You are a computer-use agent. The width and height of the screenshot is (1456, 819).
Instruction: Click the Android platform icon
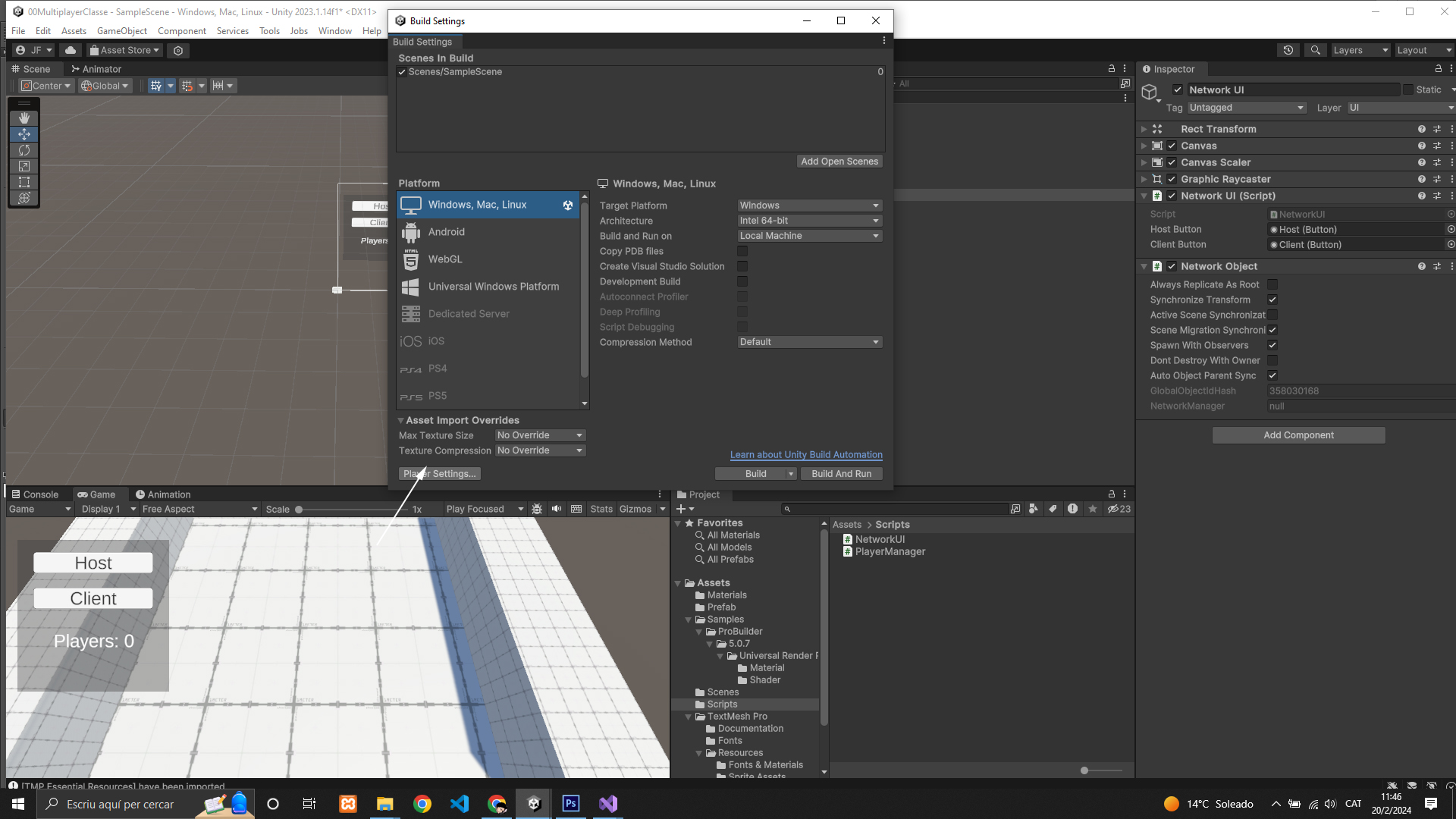[411, 232]
